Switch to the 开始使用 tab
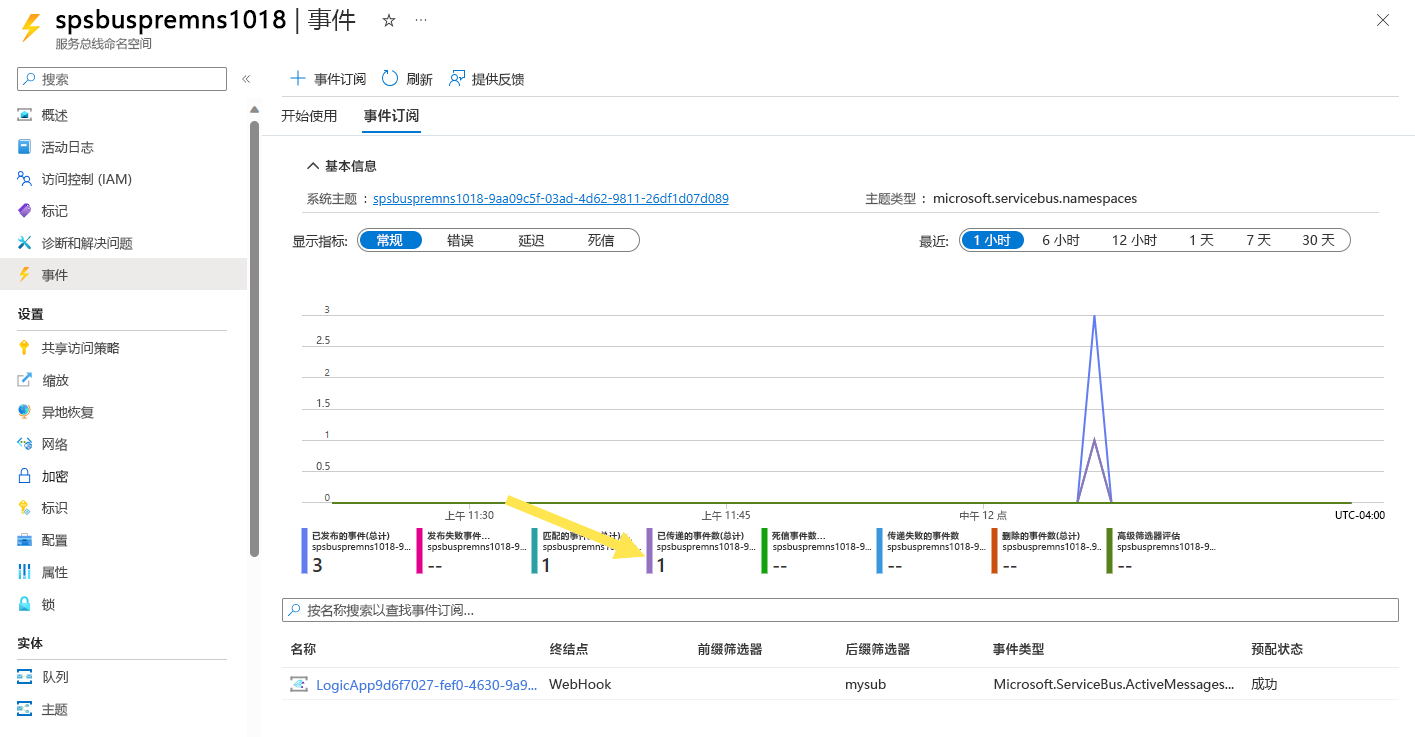This screenshot has width=1415, height=737. [309, 116]
